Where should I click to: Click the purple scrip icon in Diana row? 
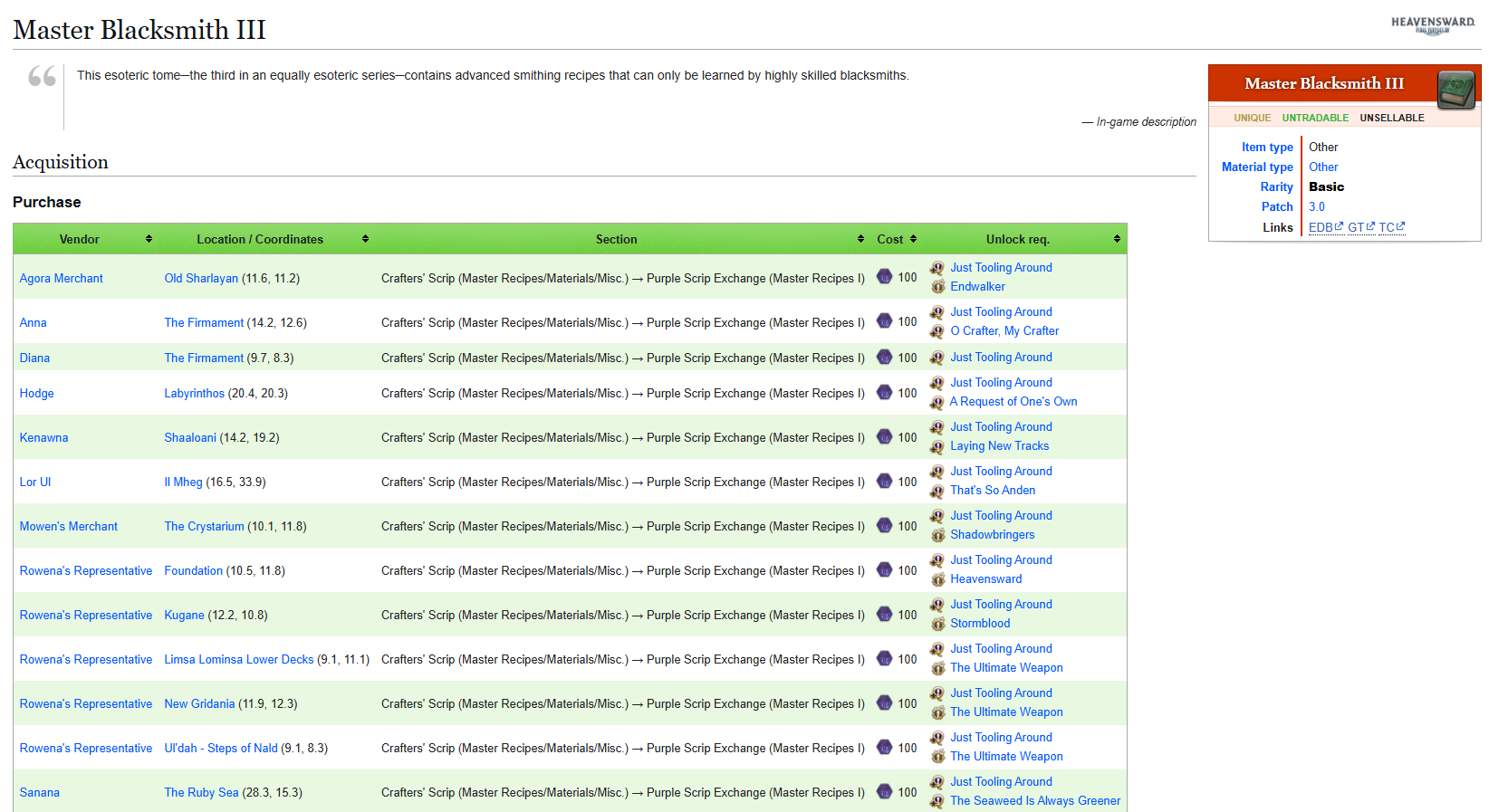click(x=884, y=358)
